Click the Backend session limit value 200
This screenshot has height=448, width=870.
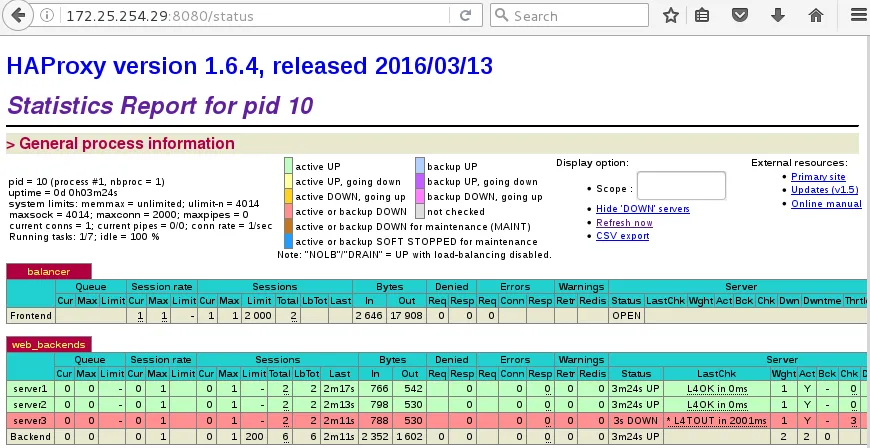[254, 436]
